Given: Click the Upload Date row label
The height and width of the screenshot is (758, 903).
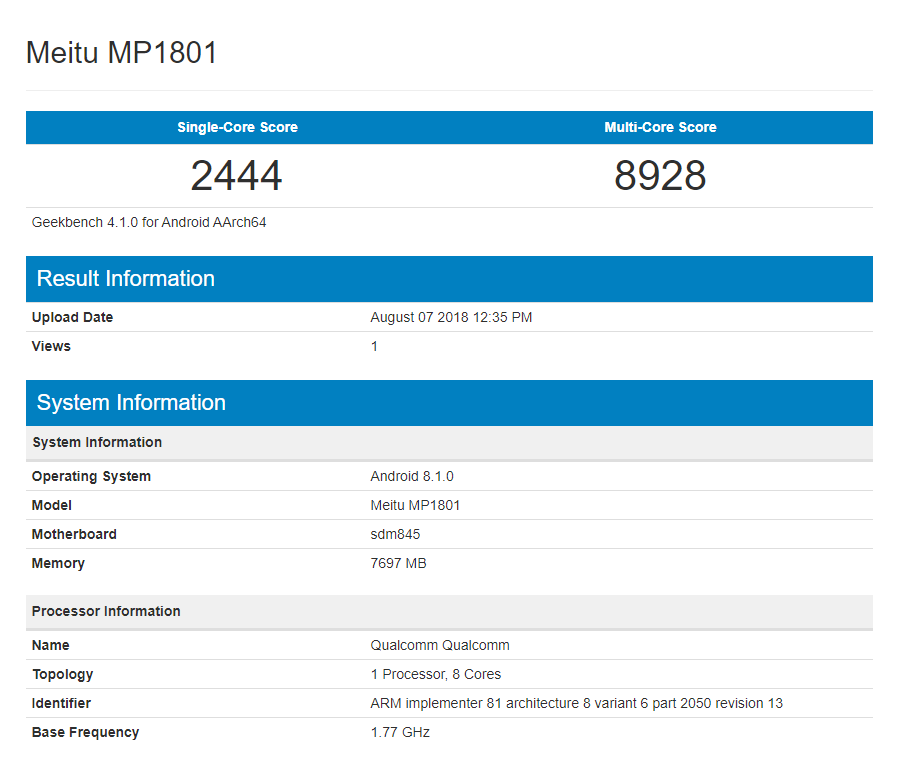Looking at the screenshot, I should point(72,317).
